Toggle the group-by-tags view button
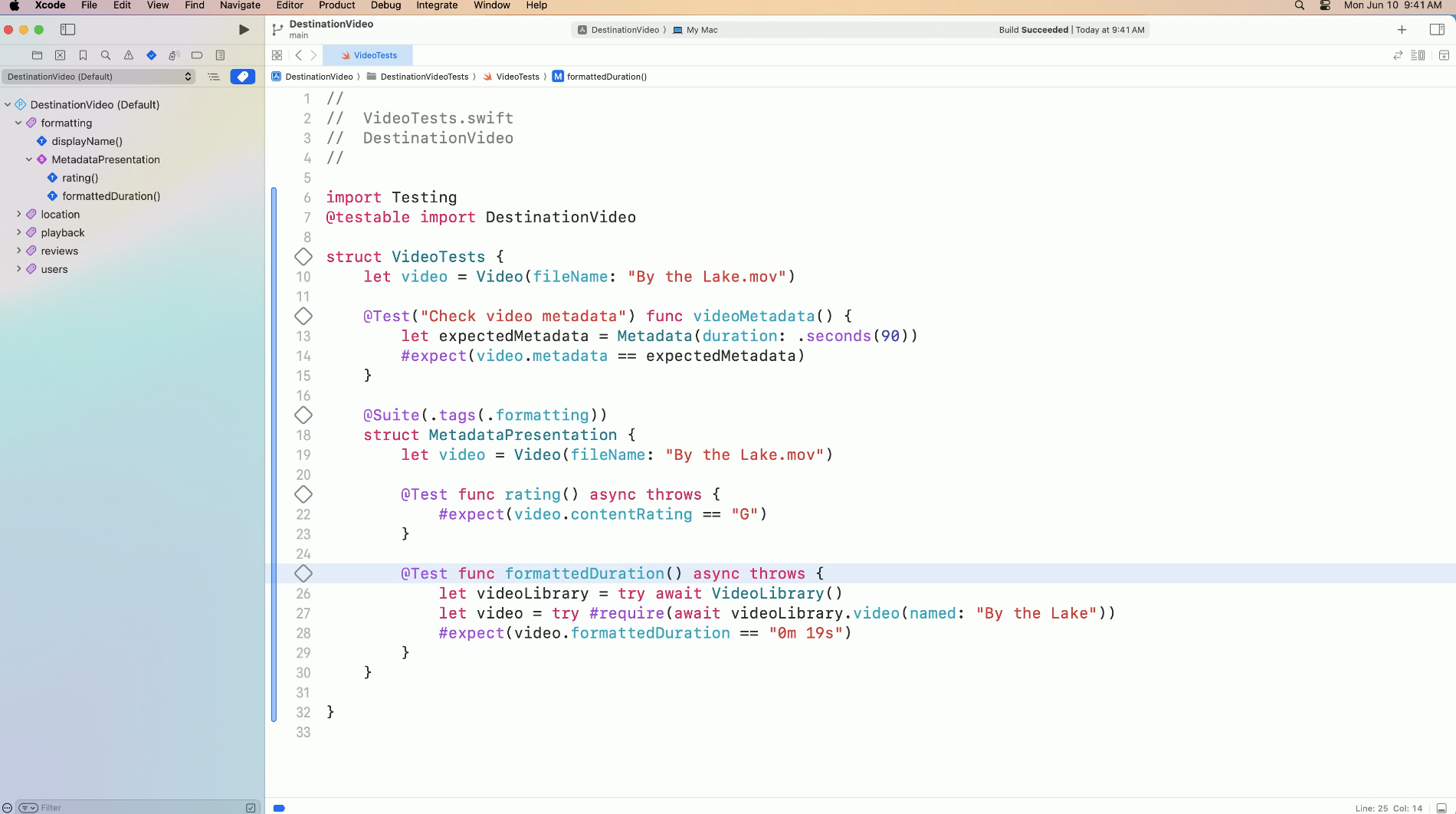 point(243,77)
